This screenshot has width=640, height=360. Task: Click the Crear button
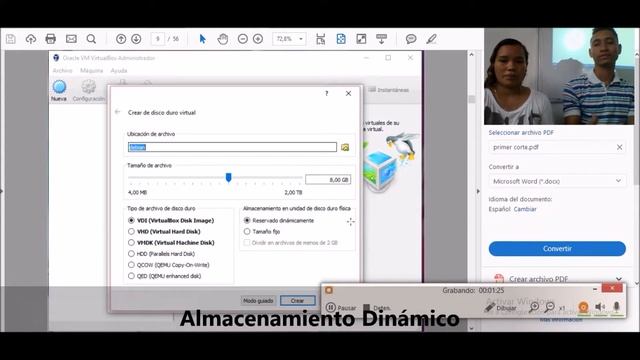click(298, 301)
